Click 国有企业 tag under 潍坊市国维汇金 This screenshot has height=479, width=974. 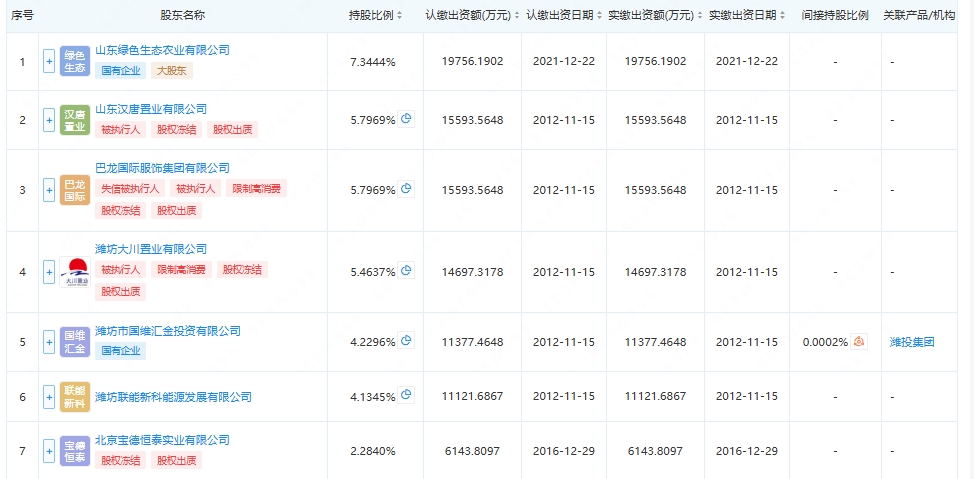[121, 352]
